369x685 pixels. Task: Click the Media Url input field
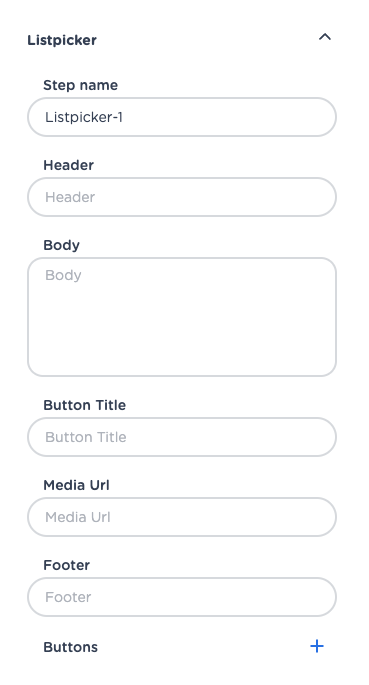click(182, 517)
